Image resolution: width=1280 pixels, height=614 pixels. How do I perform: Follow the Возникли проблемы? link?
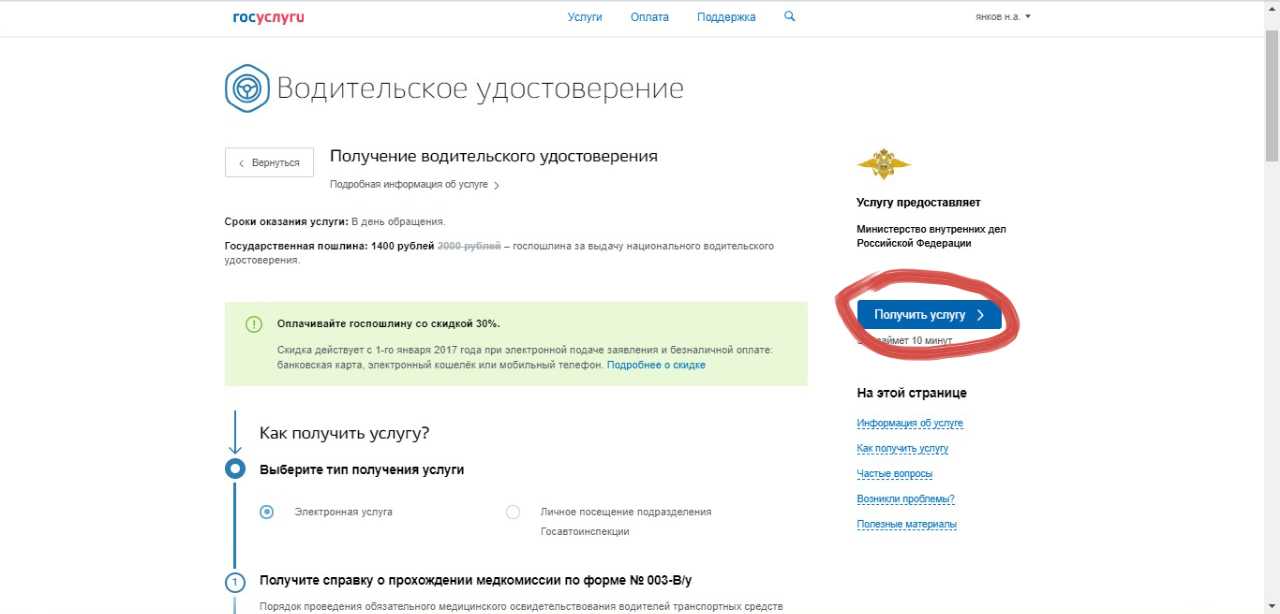pyautogui.click(x=905, y=499)
